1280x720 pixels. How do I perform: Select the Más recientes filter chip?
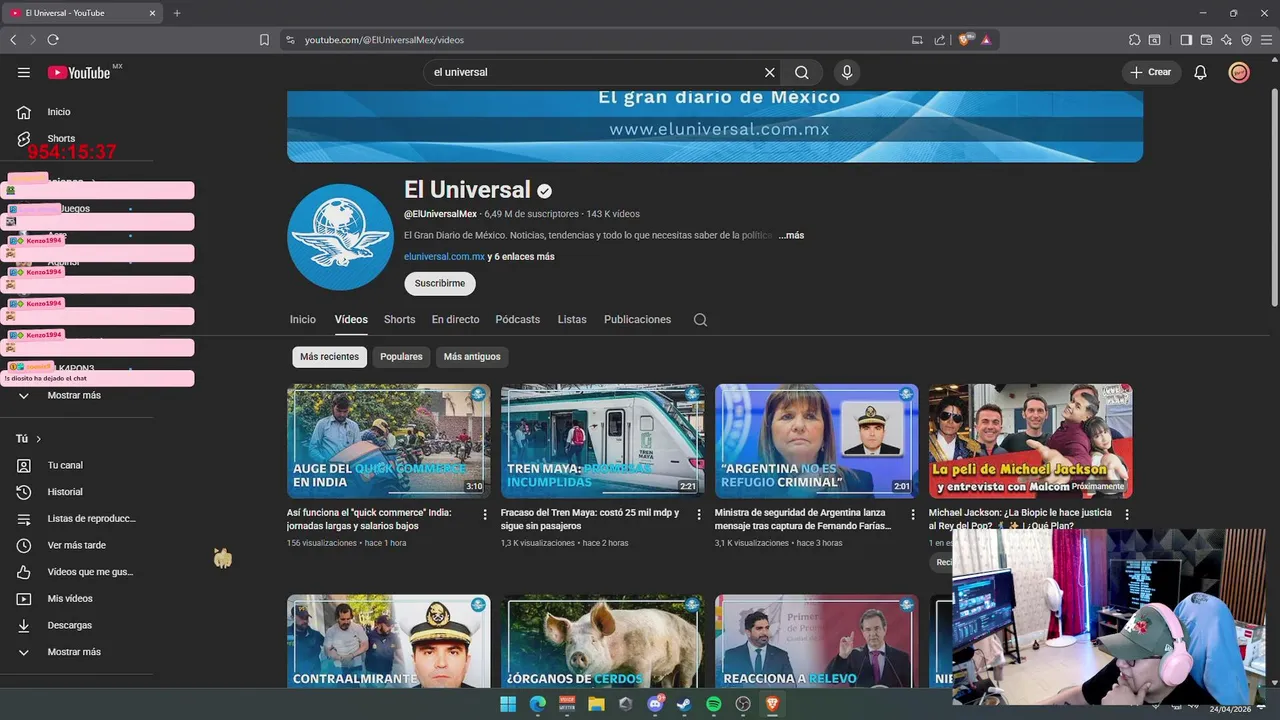click(329, 357)
